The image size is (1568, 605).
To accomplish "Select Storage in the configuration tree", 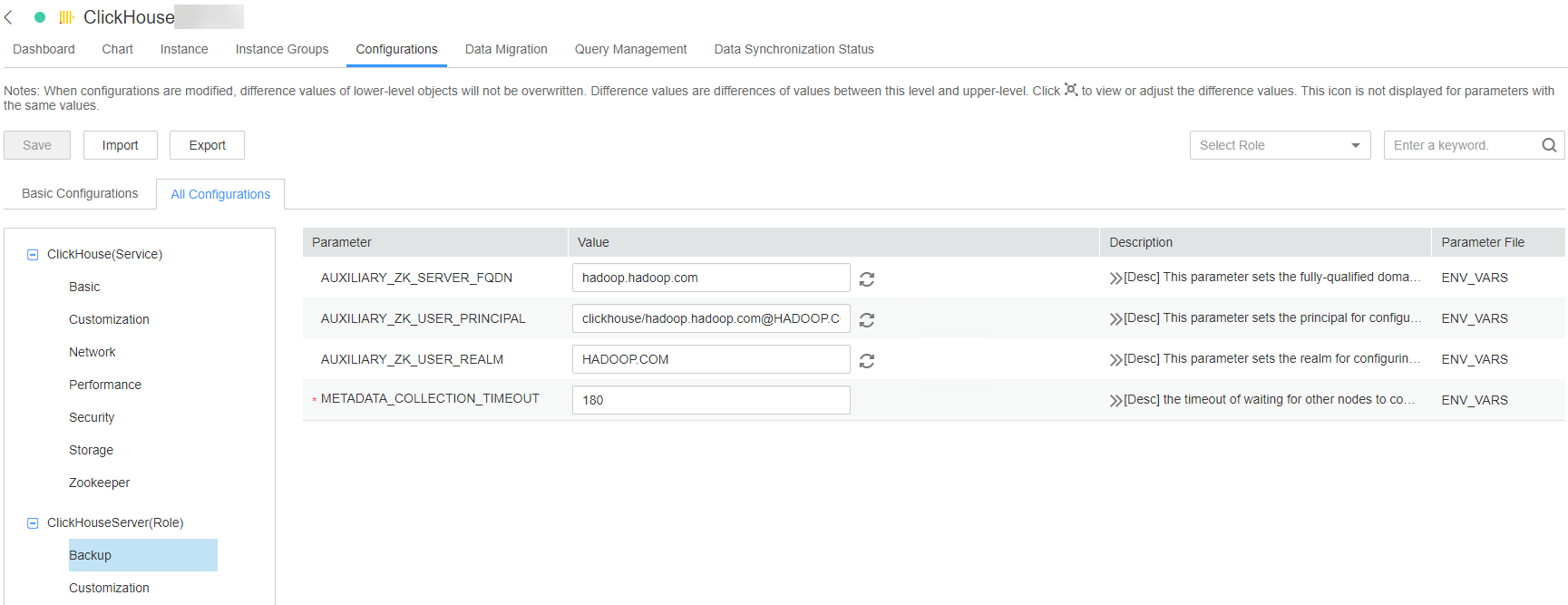I will click(91, 450).
